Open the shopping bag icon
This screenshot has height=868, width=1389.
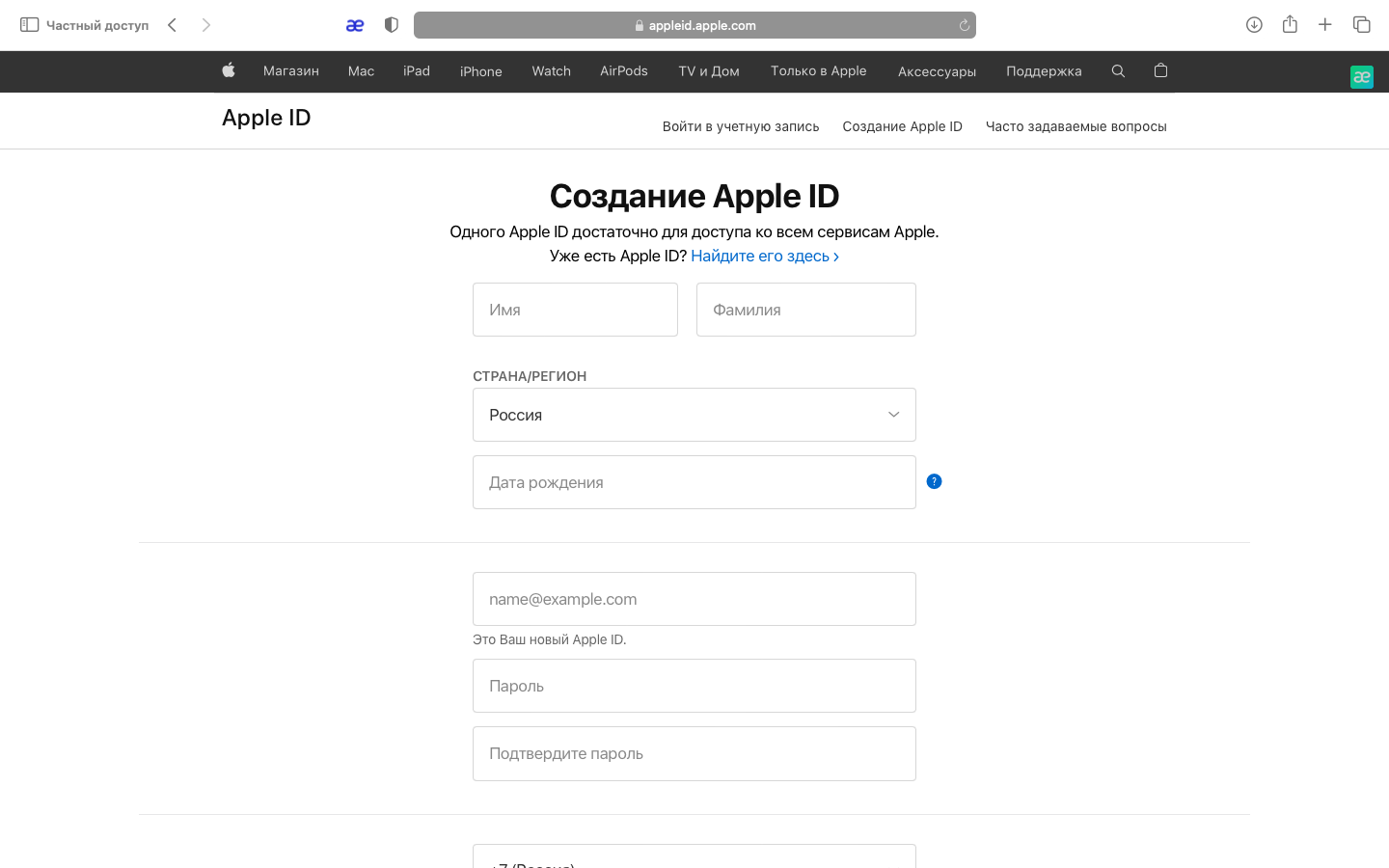tap(1160, 70)
